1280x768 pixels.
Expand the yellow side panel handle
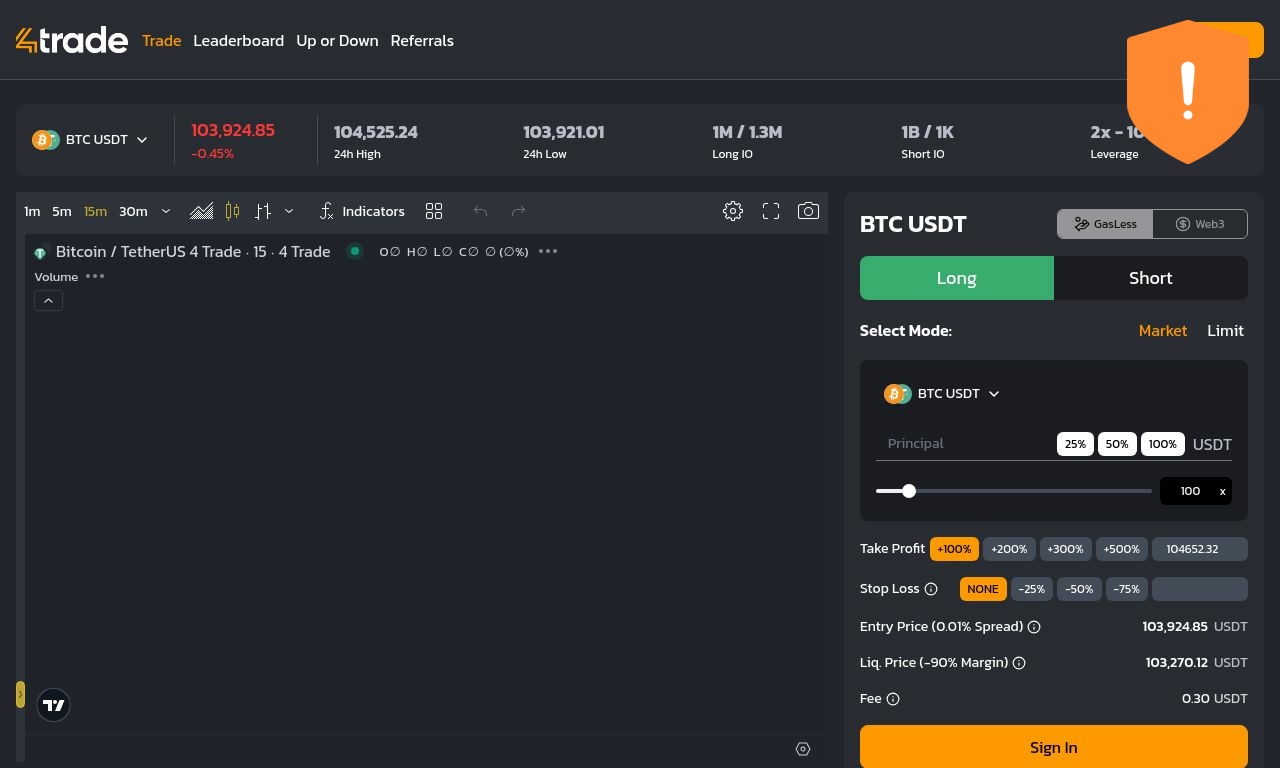click(x=20, y=694)
